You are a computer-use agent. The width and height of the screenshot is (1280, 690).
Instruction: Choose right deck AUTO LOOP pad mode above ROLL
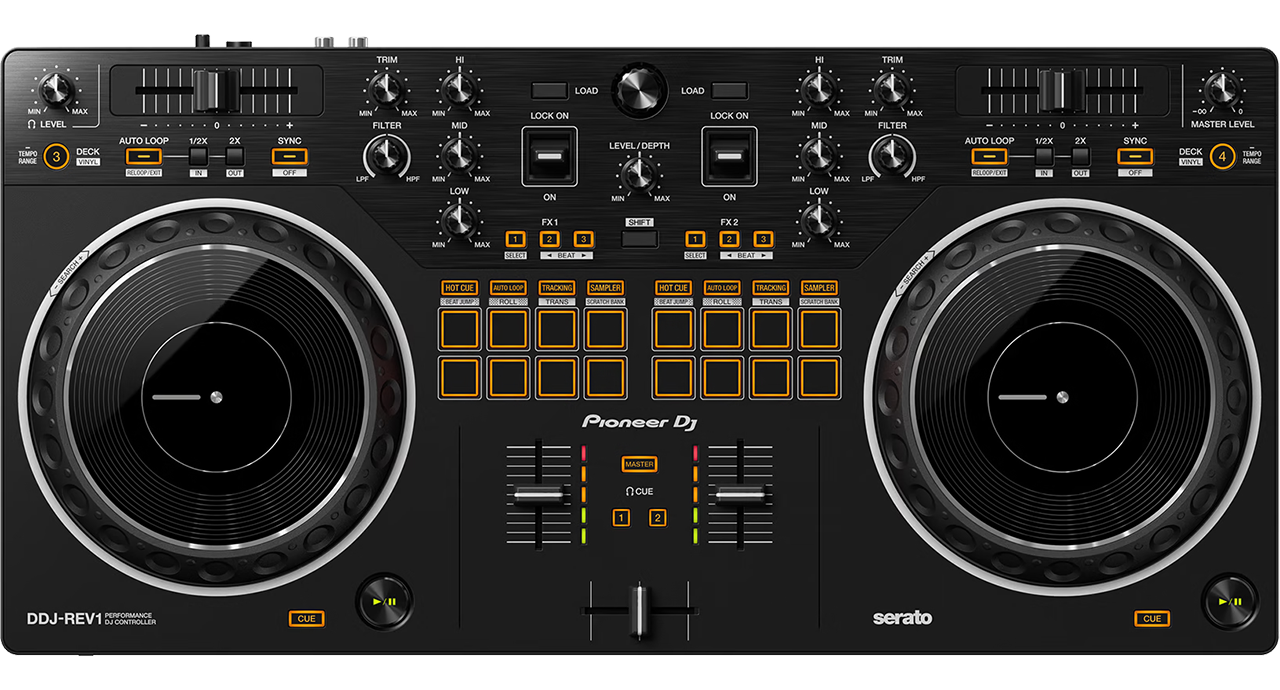coord(722,288)
